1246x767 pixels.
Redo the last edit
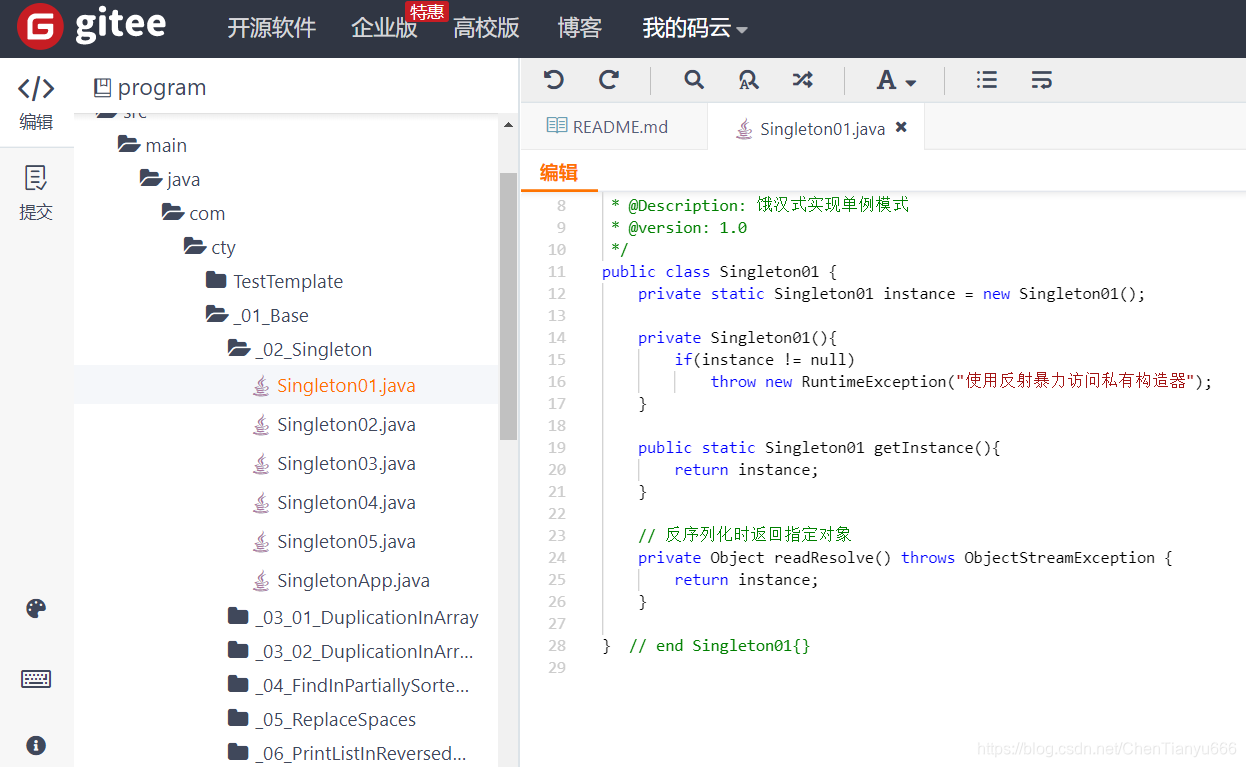pos(609,80)
